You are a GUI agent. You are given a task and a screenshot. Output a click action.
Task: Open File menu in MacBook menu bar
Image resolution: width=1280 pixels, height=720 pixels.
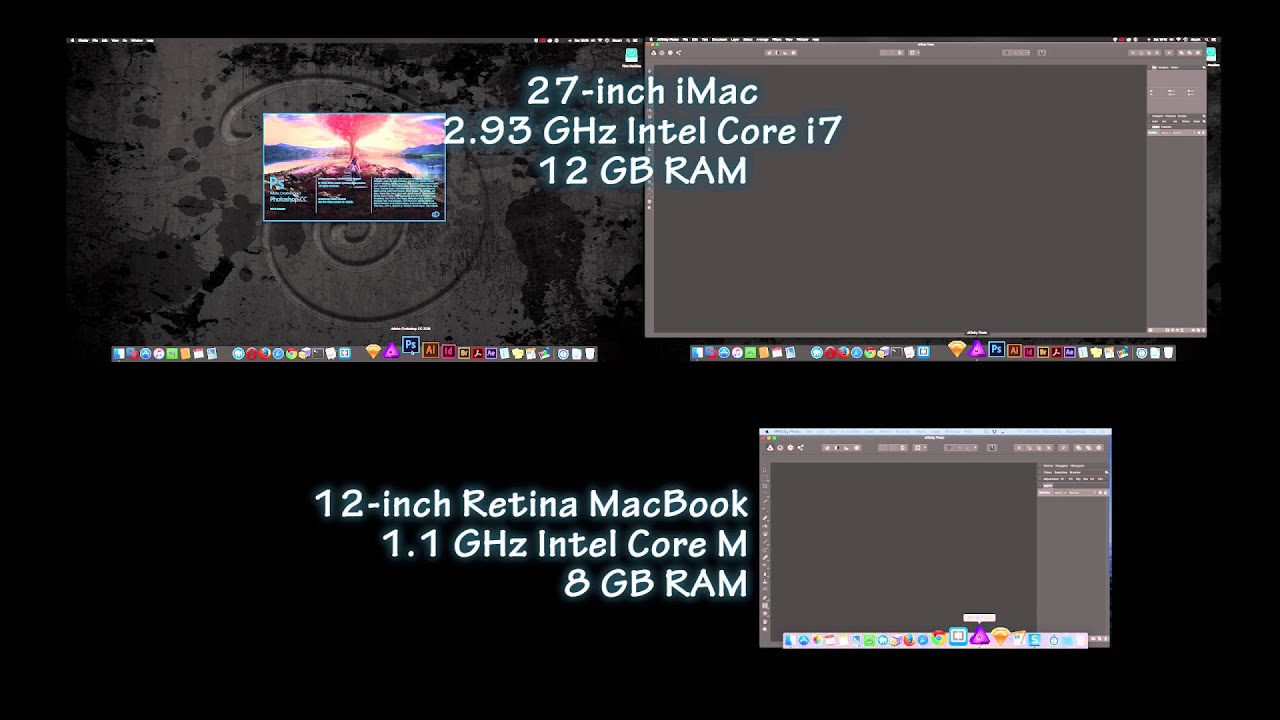[x=809, y=432]
